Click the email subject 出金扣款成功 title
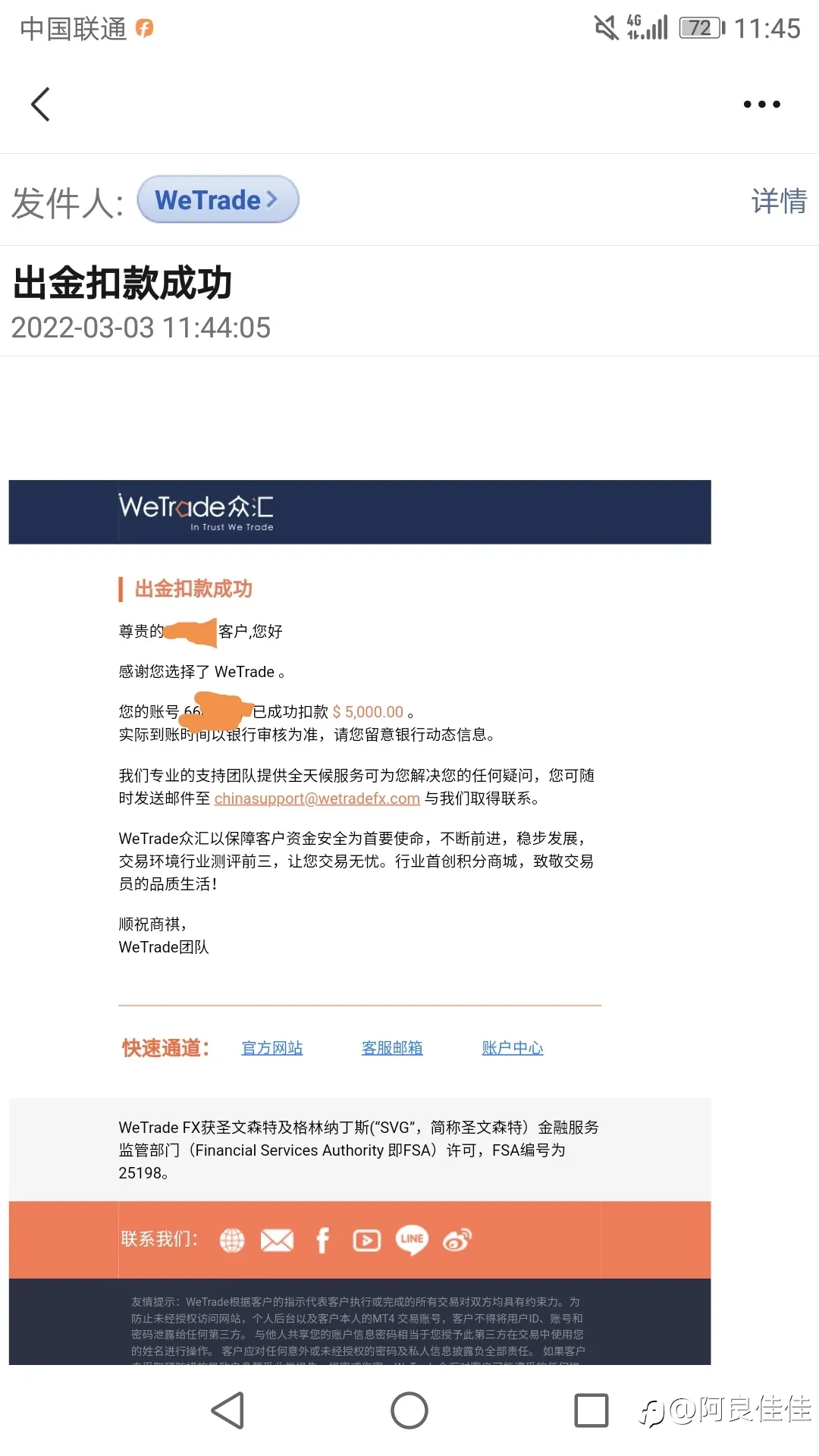This screenshot has height=1456, width=819. click(122, 284)
